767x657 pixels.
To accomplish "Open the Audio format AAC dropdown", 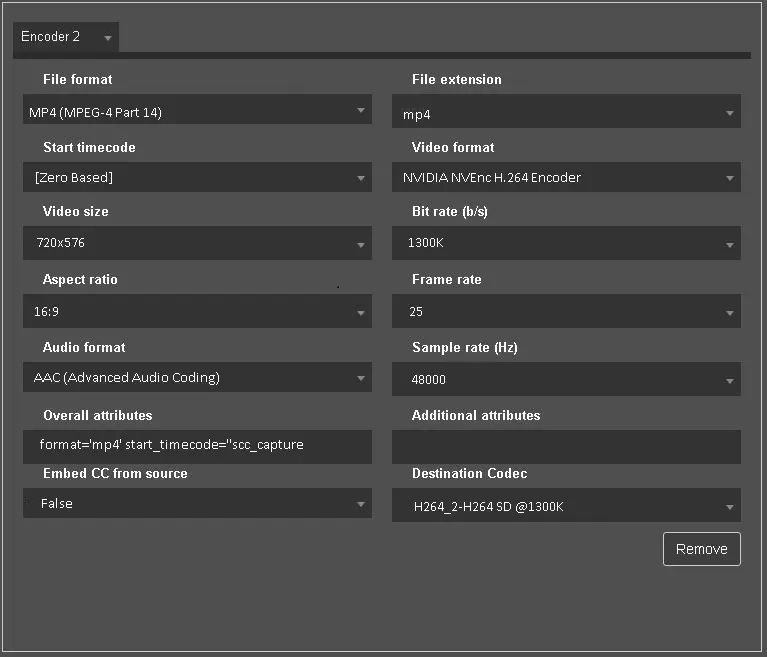I will [x=196, y=378].
